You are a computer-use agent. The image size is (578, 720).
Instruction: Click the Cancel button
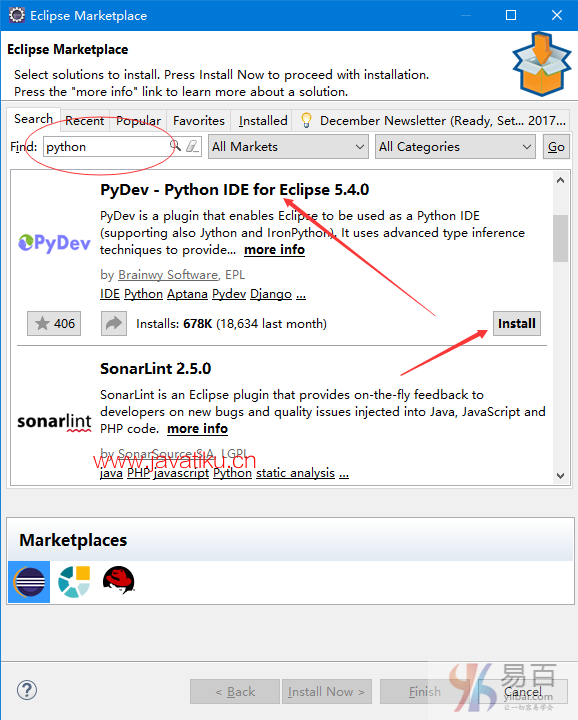(522, 692)
